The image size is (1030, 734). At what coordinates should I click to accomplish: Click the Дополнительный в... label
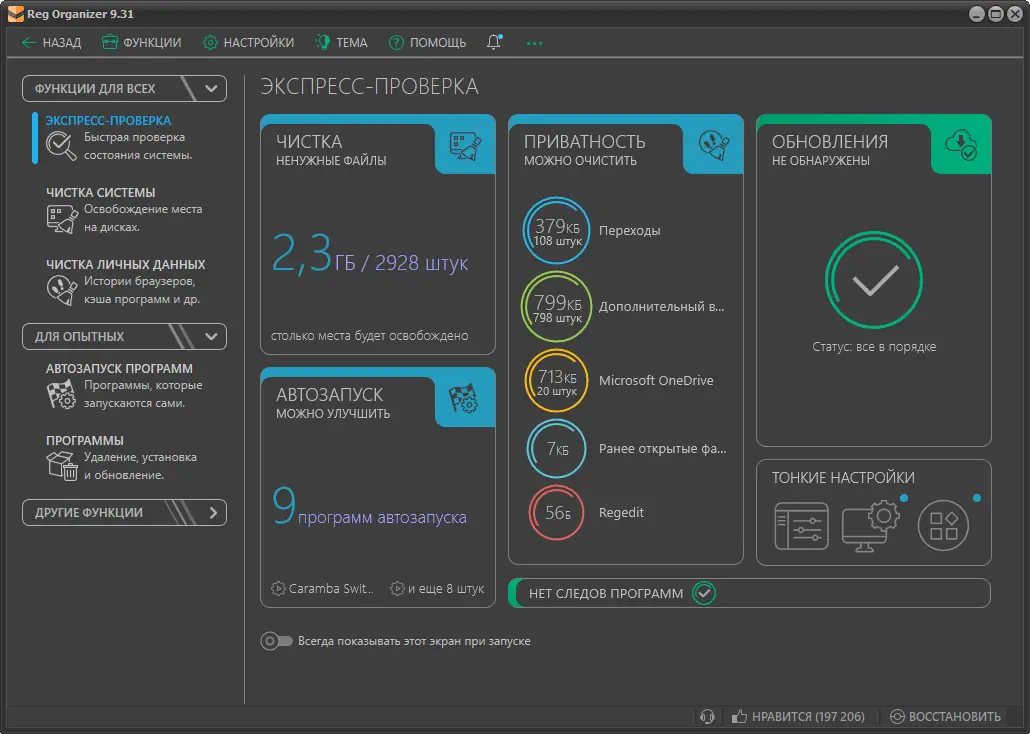661,307
